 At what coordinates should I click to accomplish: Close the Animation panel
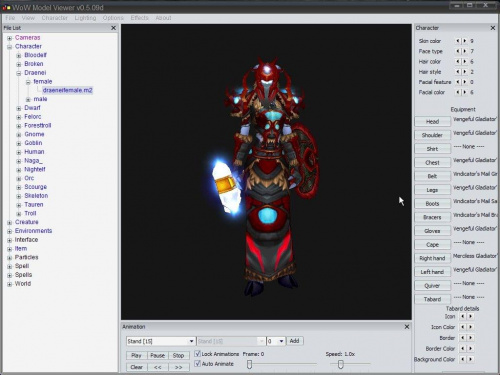pyautogui.click(x=407, y=327)
